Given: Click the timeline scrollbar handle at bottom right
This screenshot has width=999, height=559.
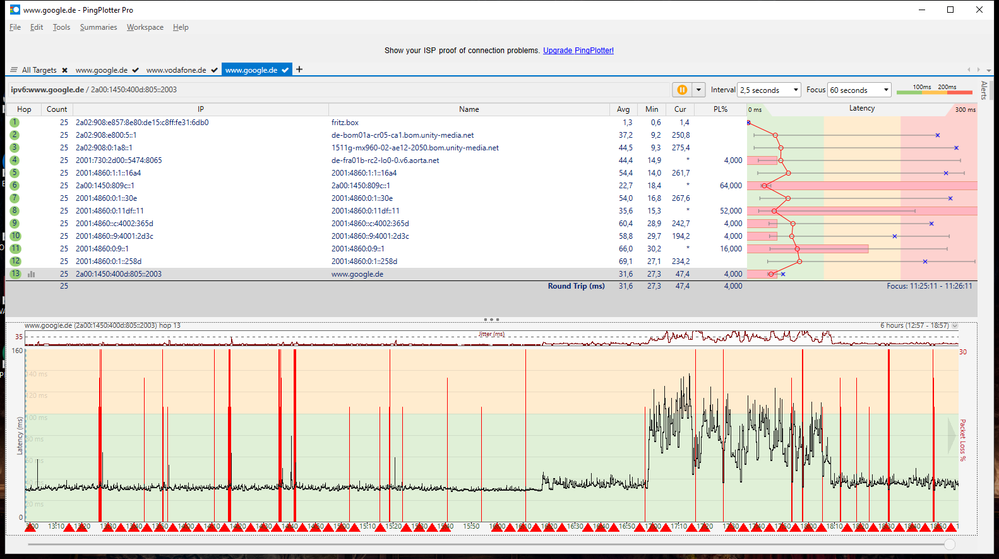Looking at the screenshot, I should pyautogui.click(x=950, y=544).
